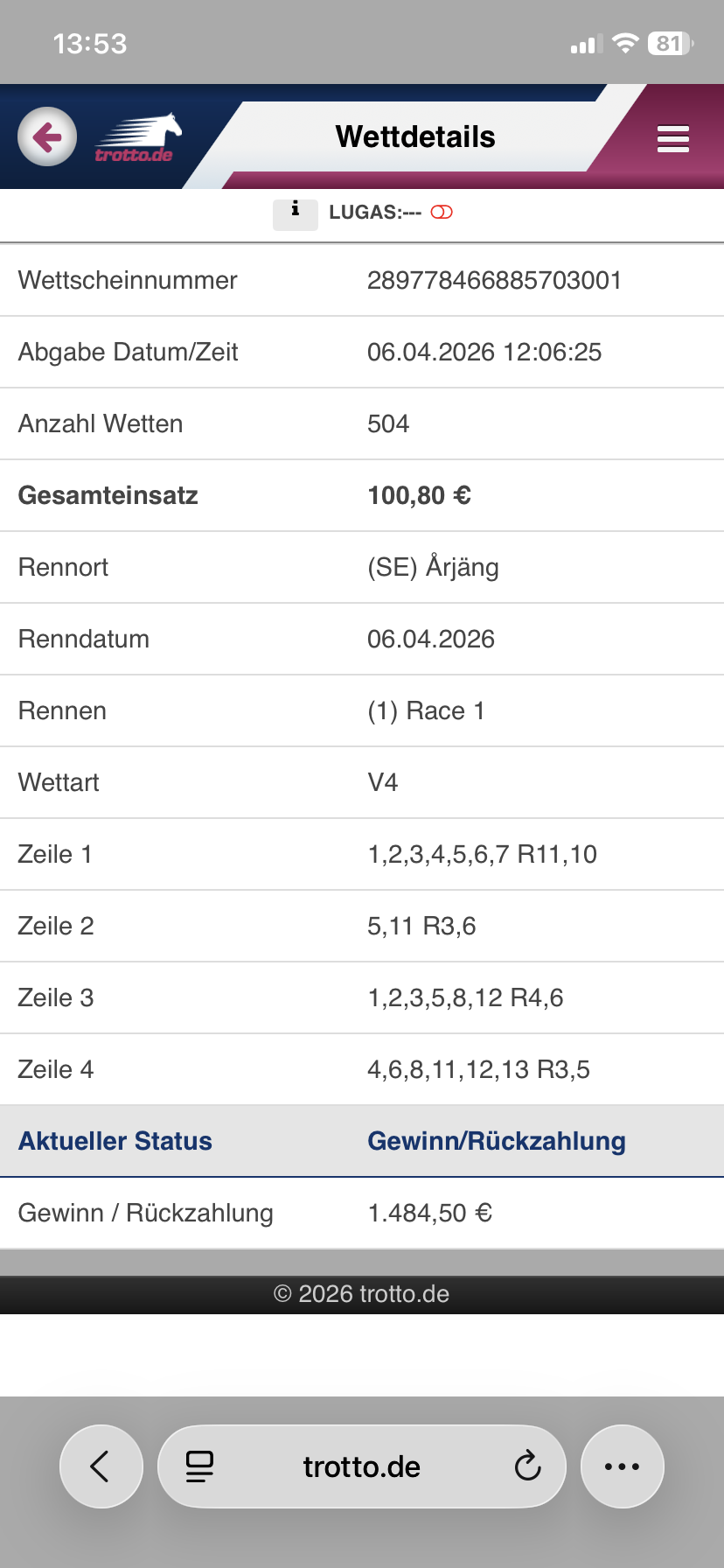Tap the payout amount 1.484,50 €

coord(429,1213)
